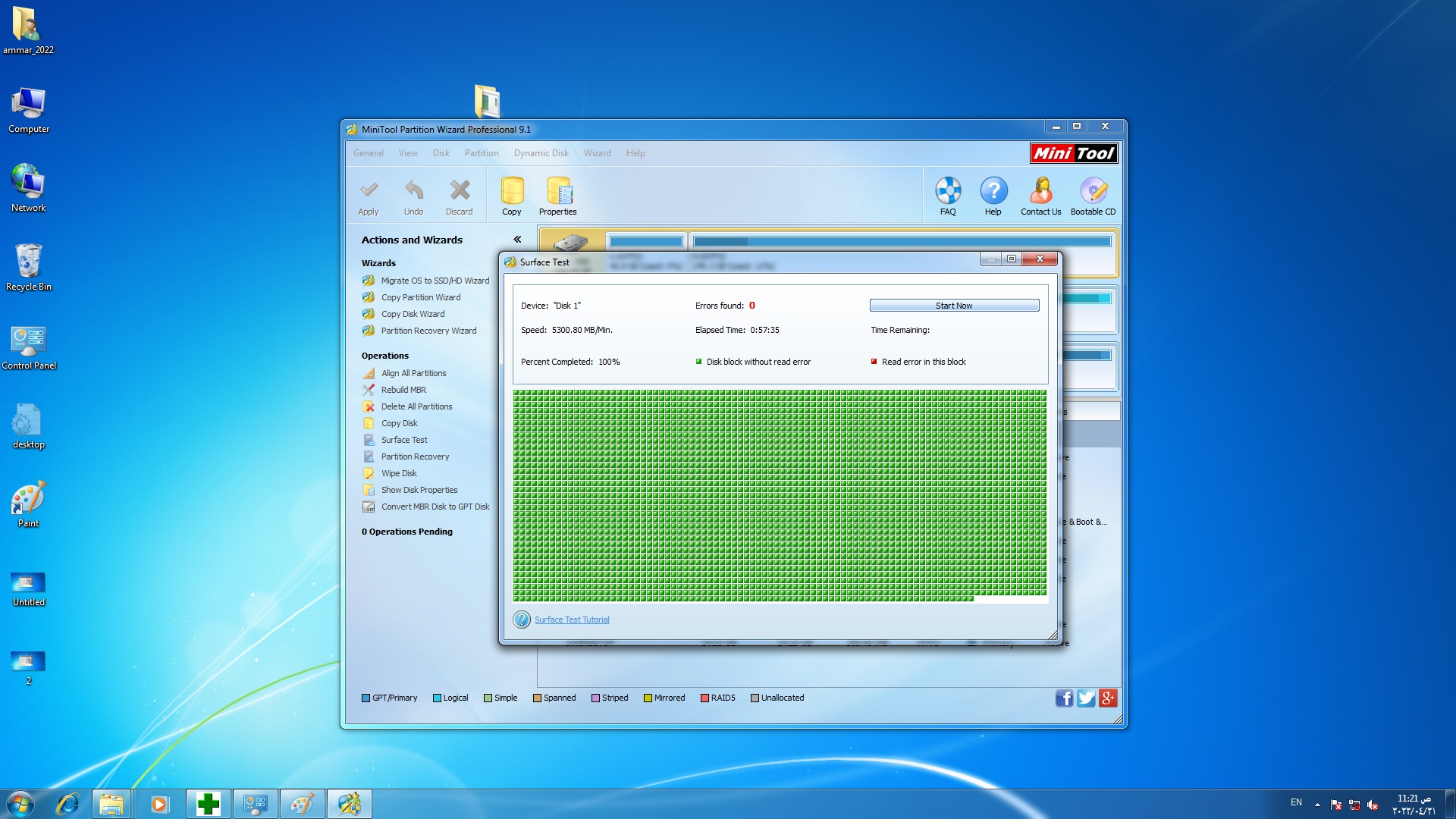Launch the Partition Recovery Wizard
Screen dimensions: 1456x819
420,331
